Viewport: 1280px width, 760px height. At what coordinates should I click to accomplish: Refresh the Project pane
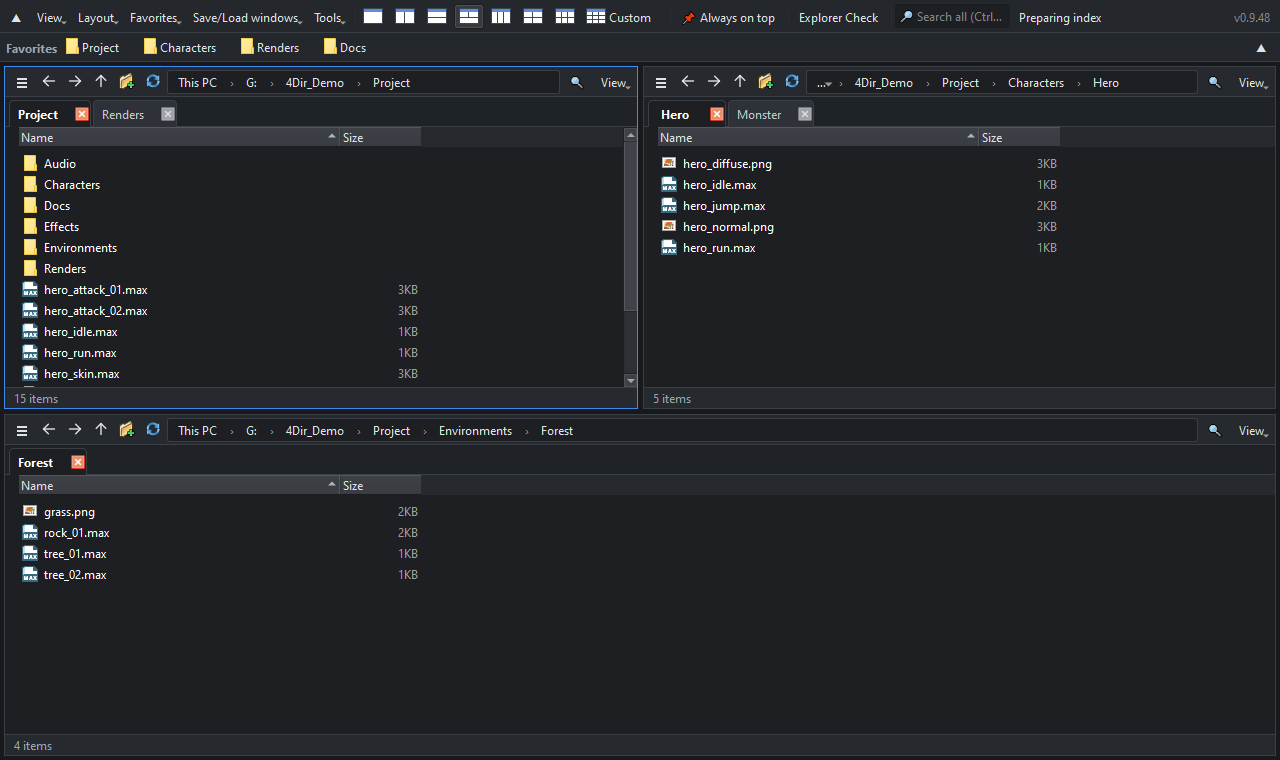(x=153, y=82)
